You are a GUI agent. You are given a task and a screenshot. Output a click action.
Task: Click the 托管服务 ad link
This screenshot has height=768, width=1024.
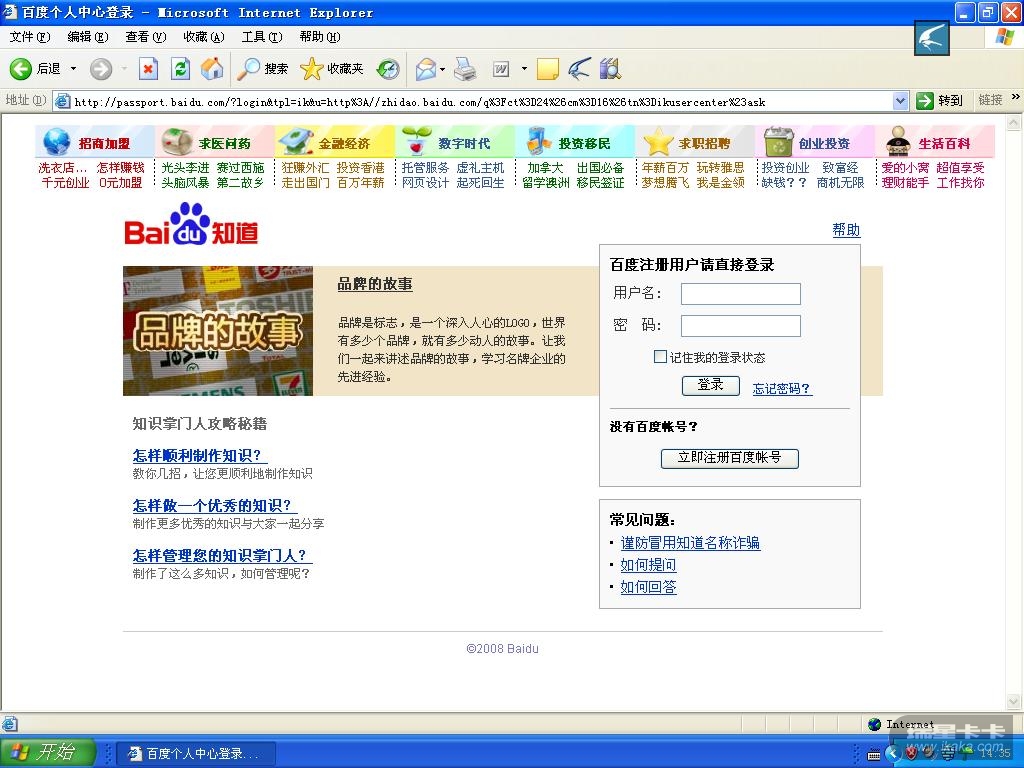tap(425, 168)
